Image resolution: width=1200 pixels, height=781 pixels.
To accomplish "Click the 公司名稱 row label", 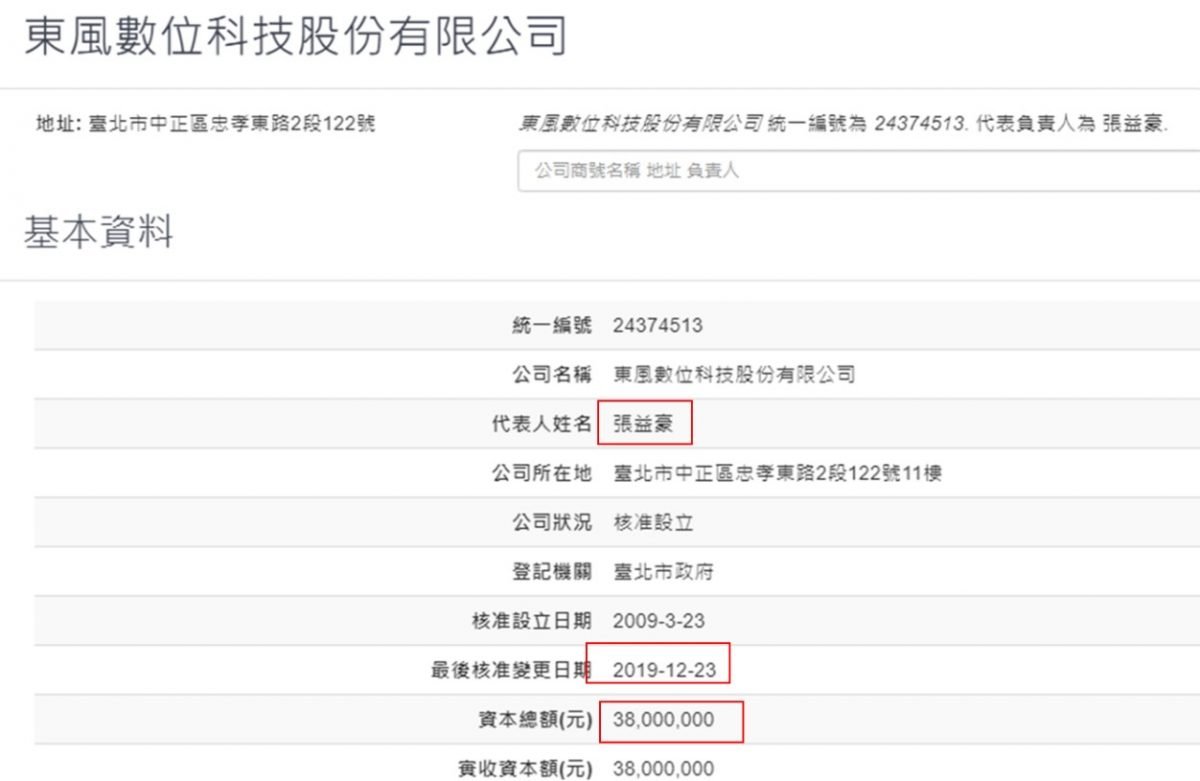I will (x=551, y=375).
